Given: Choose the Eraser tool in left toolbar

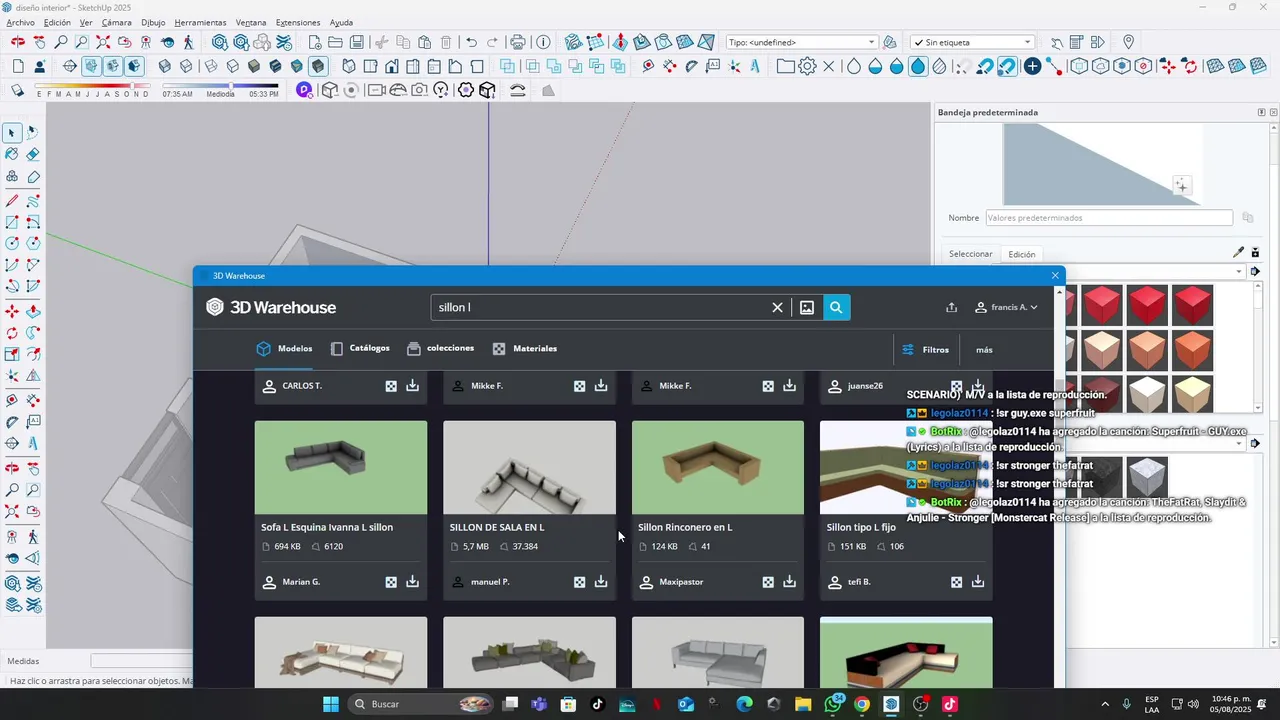Looking at the screenshot, I should [x=33, y=154].
